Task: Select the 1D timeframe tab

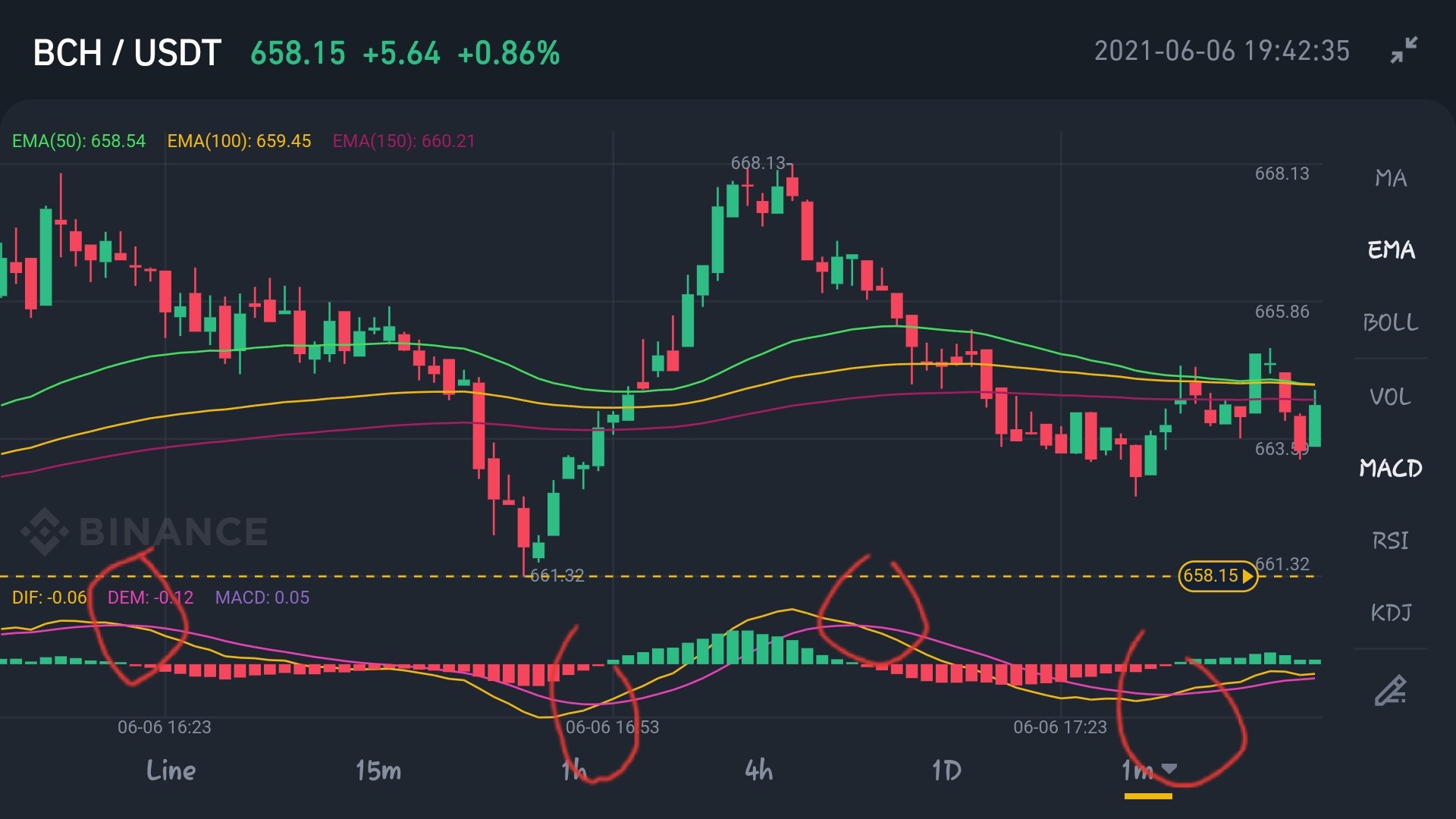Action: pos(946,770)
